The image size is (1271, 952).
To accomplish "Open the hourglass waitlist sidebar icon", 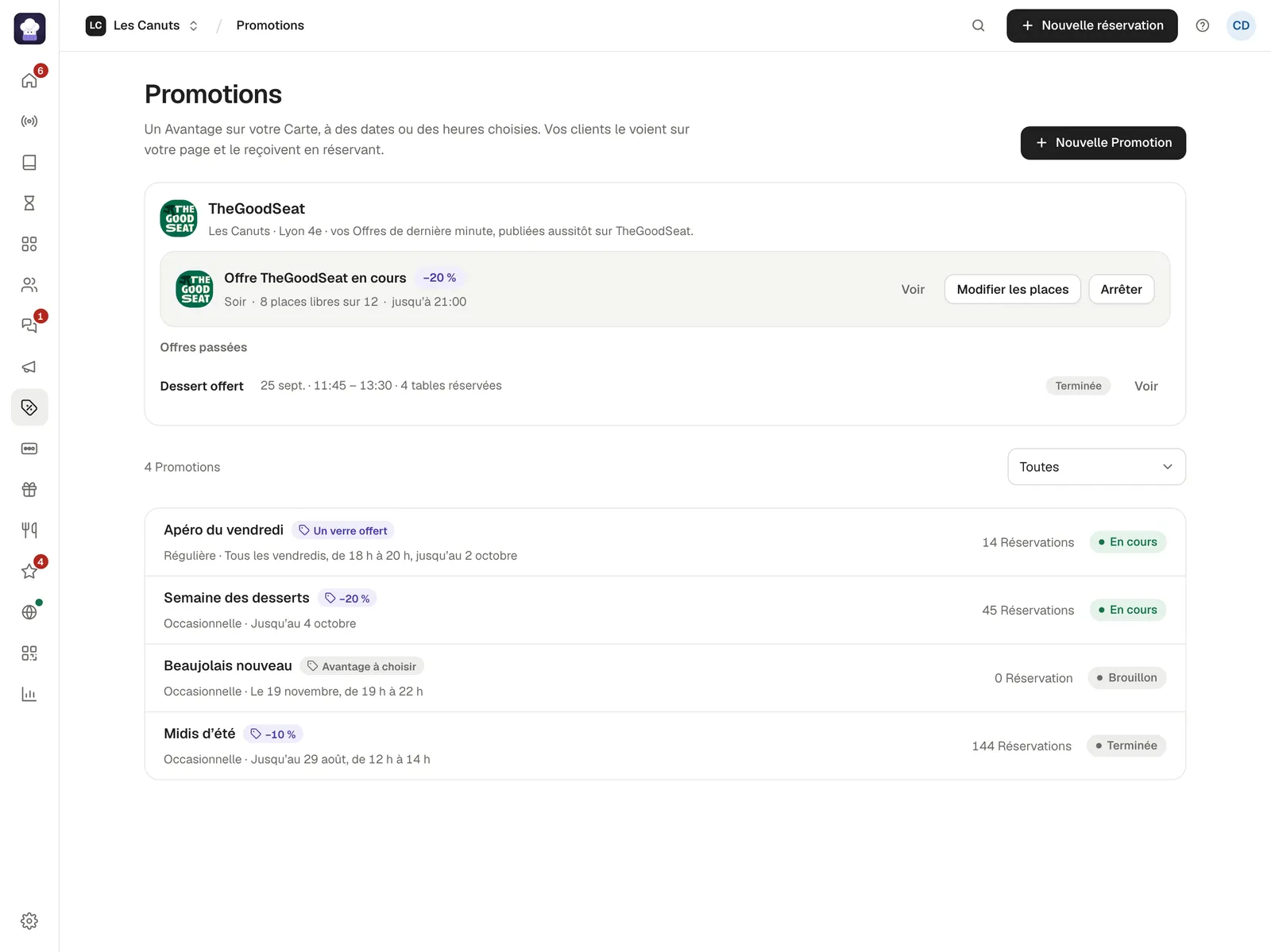I will tap(29, 203).
